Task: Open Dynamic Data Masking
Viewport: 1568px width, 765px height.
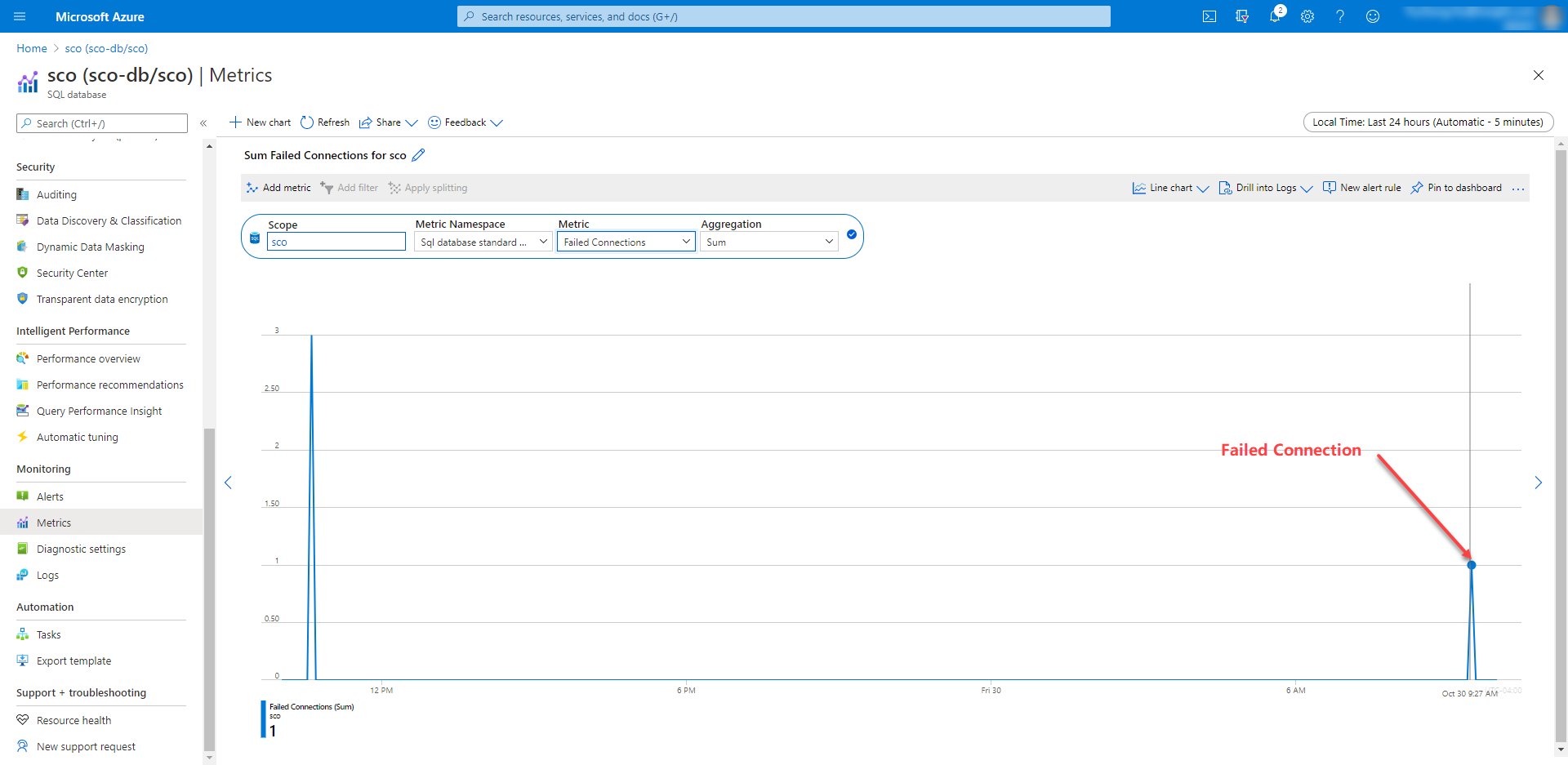Action: pyautogui.click(x=90, y=247)
